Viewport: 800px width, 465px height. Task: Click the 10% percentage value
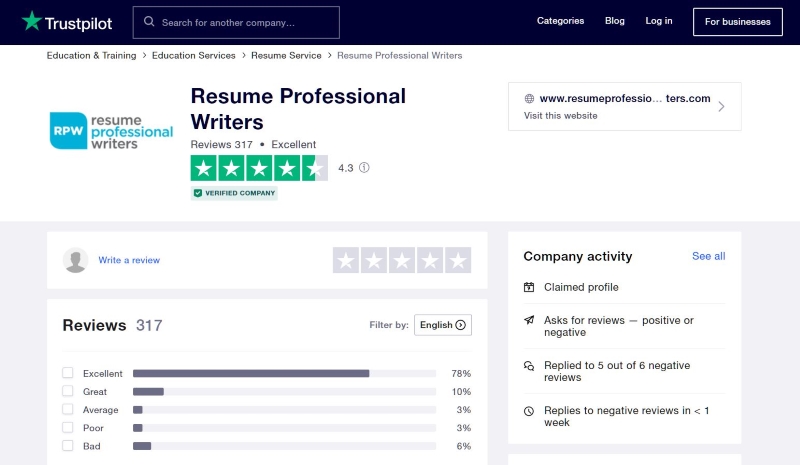461,391
